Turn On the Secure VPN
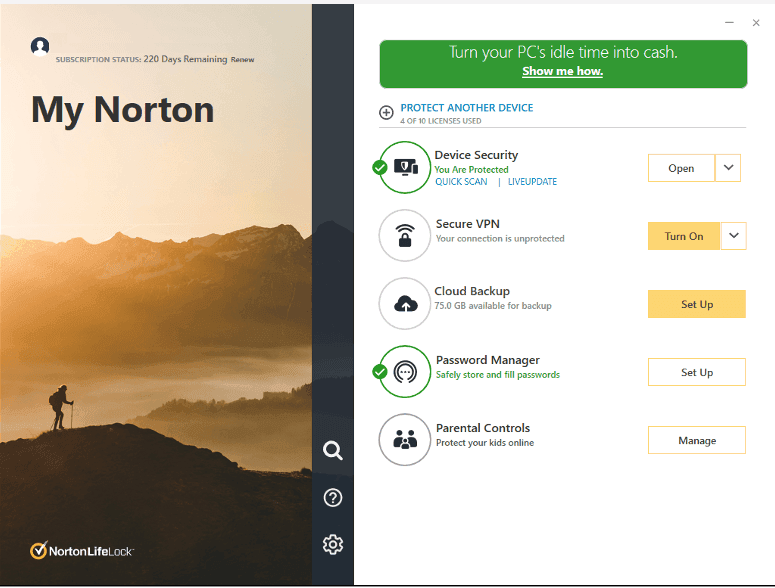This screenshot has width=775, height=588. 684,236
